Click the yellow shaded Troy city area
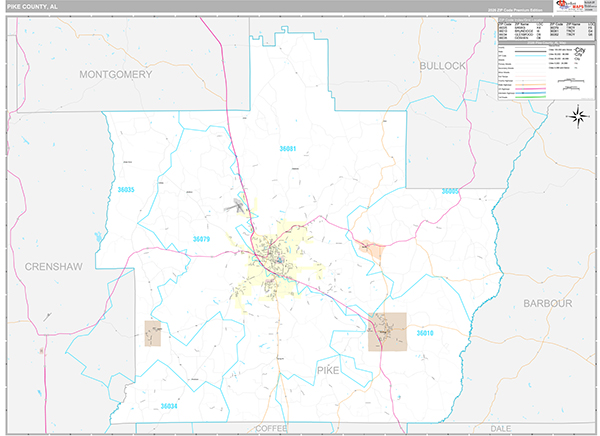Viewport: 600px width, 436px height. 277,264
